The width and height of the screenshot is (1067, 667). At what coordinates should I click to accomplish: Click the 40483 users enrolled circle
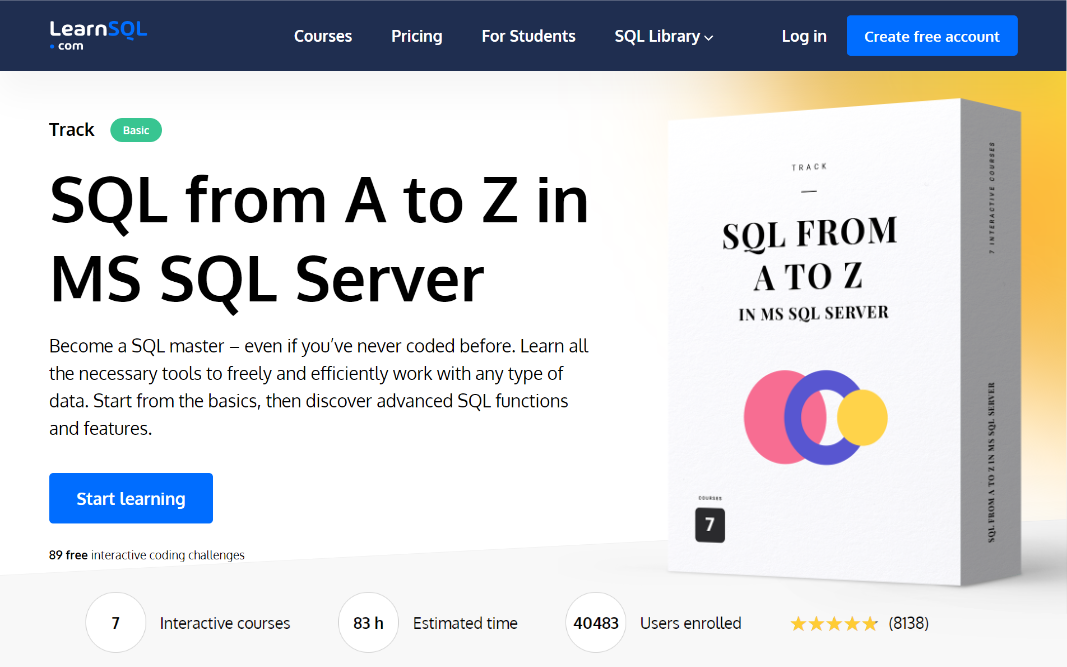pyautogui.click(x=595, y=623)
